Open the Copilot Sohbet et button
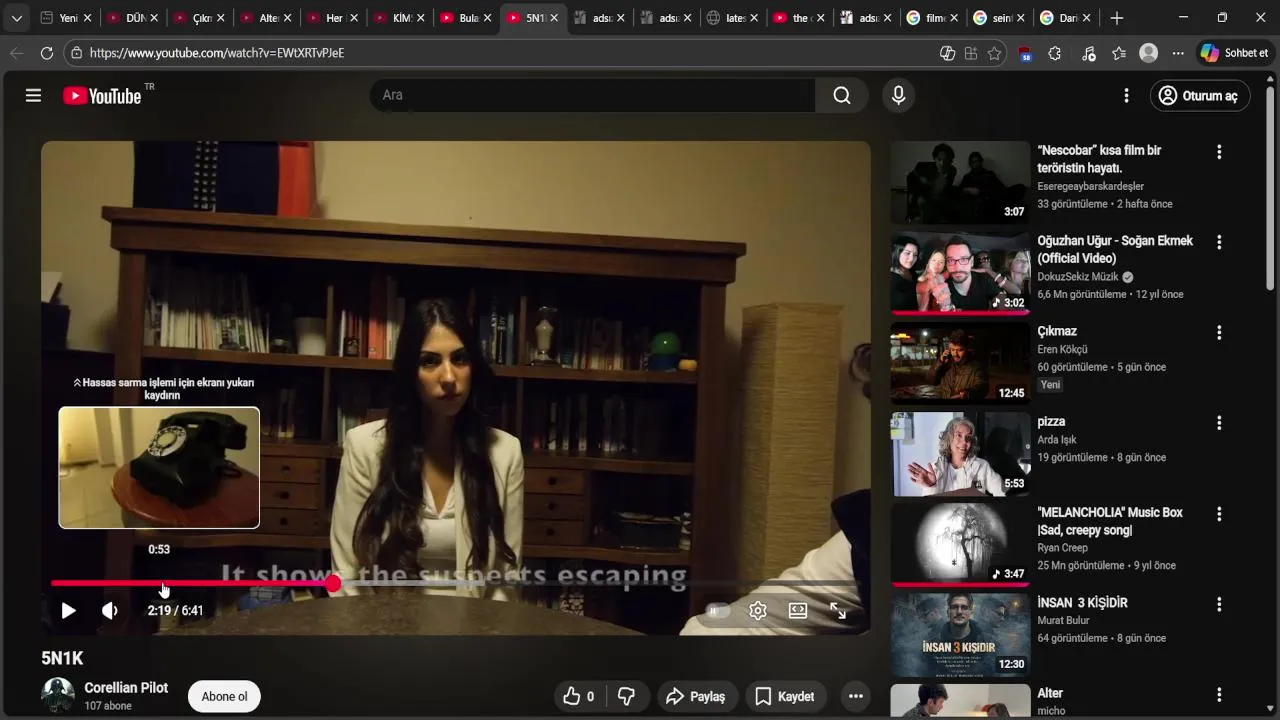This screenshot has height=720, width=1280. [1234, 53]
